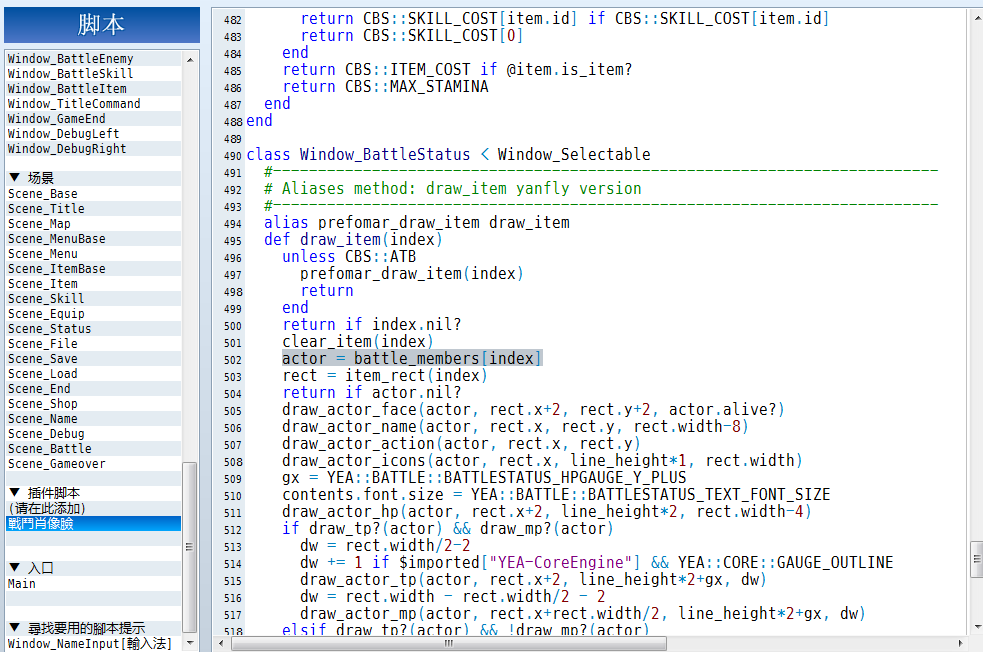Select the Scene_Gameover script
983x652 pixels.
pos(94,465)
